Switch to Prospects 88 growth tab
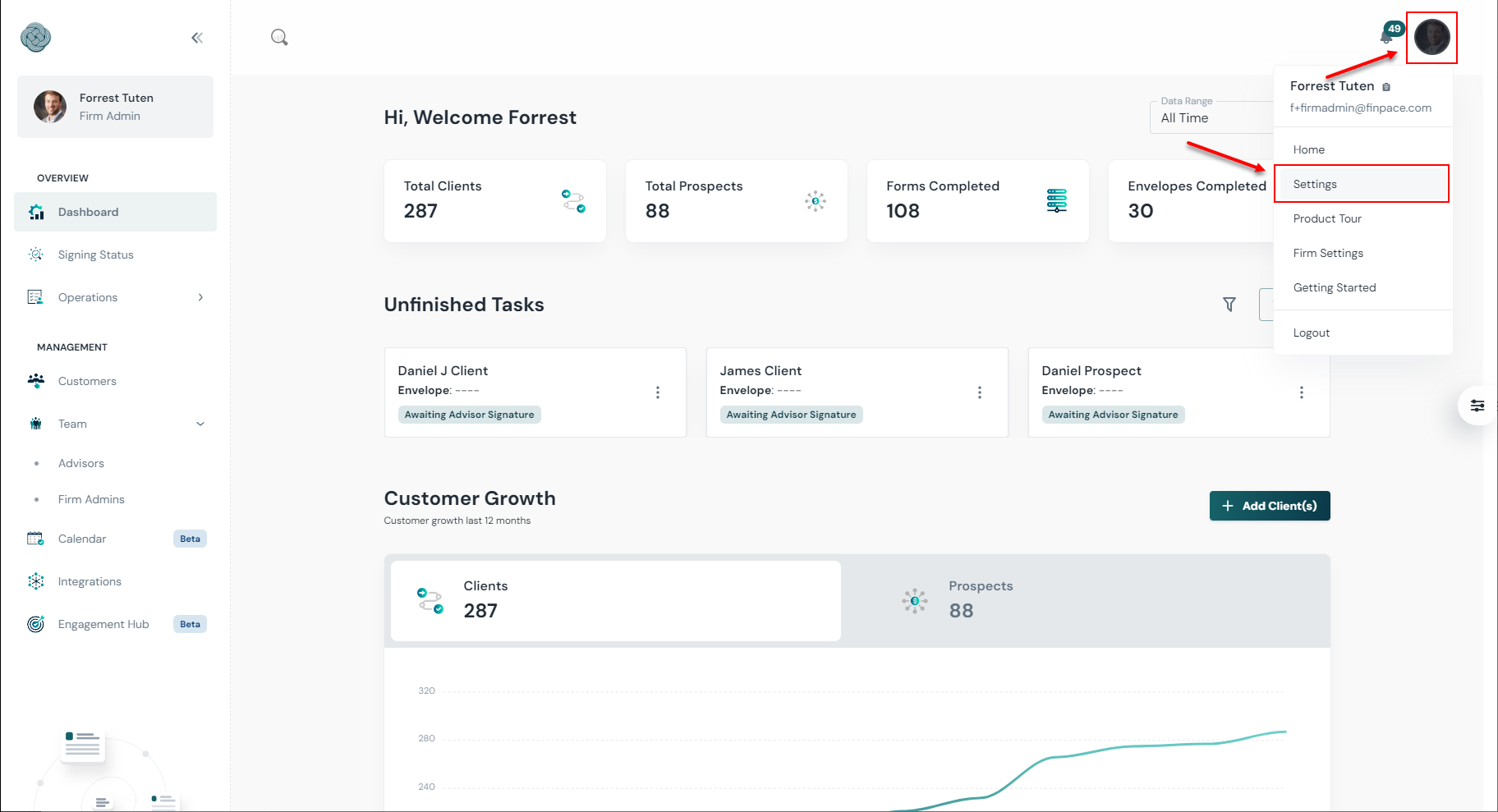The image size is (1498, 812). 1084,601
